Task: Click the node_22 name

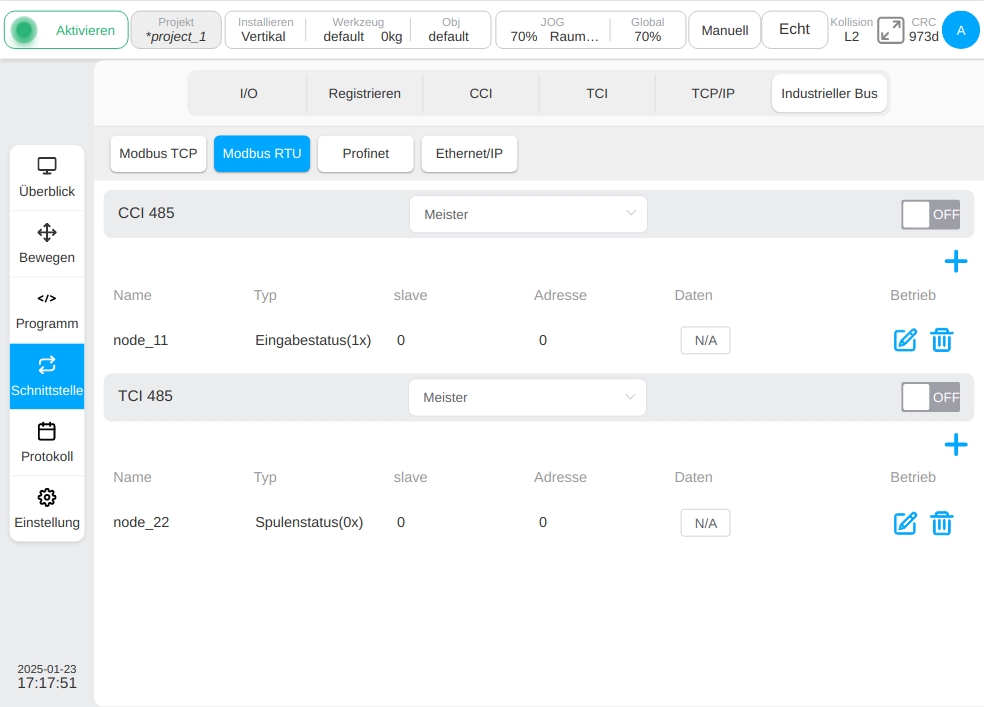Action: pyautogui.click(x=141, y=523)
